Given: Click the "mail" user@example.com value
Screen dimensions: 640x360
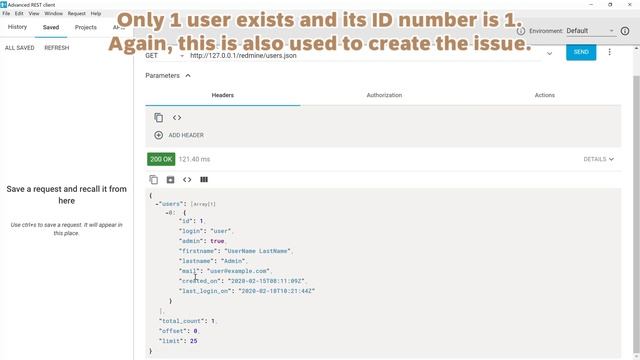Looking at the screenshot, I should [239, 271].
